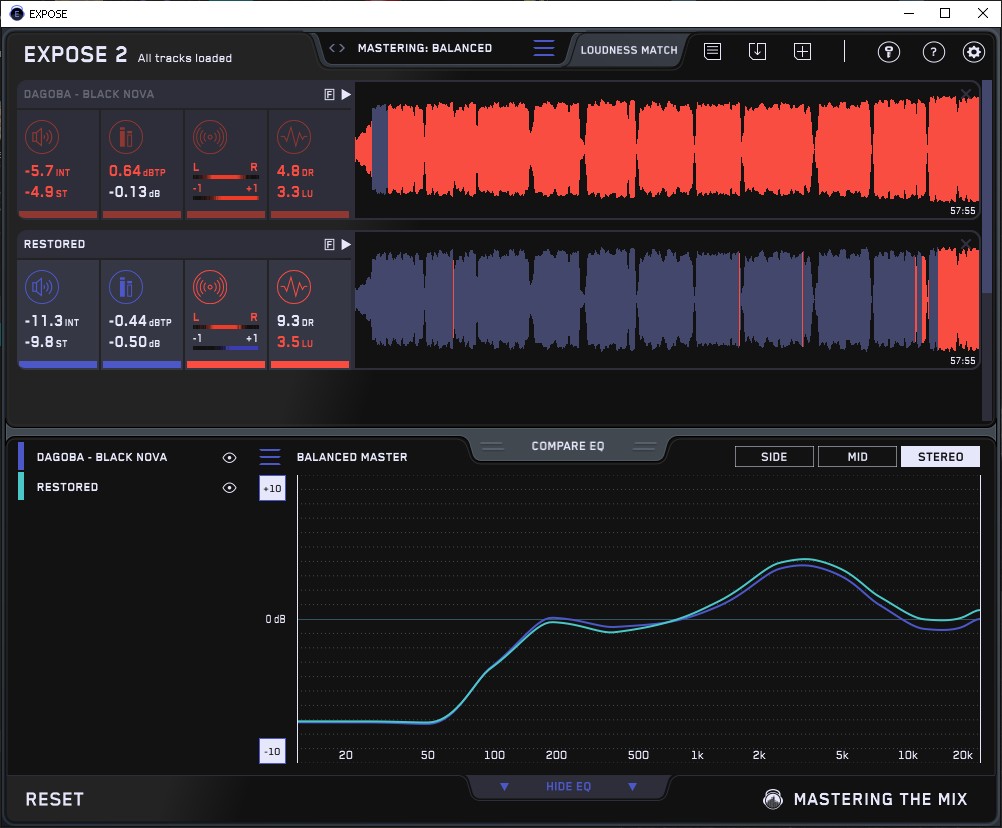Remove the Restored track

tap(966, 244)
